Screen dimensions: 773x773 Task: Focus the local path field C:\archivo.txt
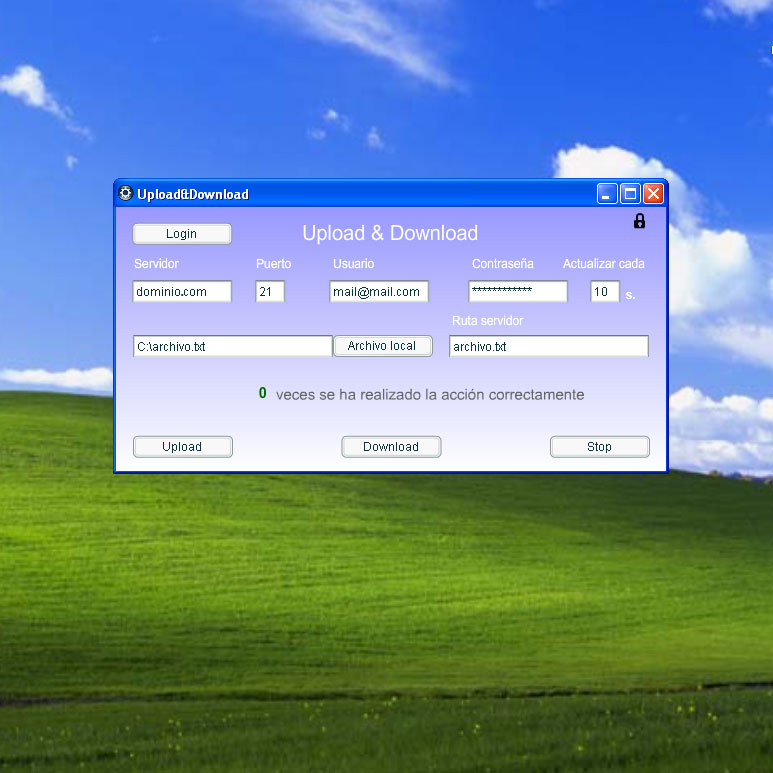click(x=233, y=346)
